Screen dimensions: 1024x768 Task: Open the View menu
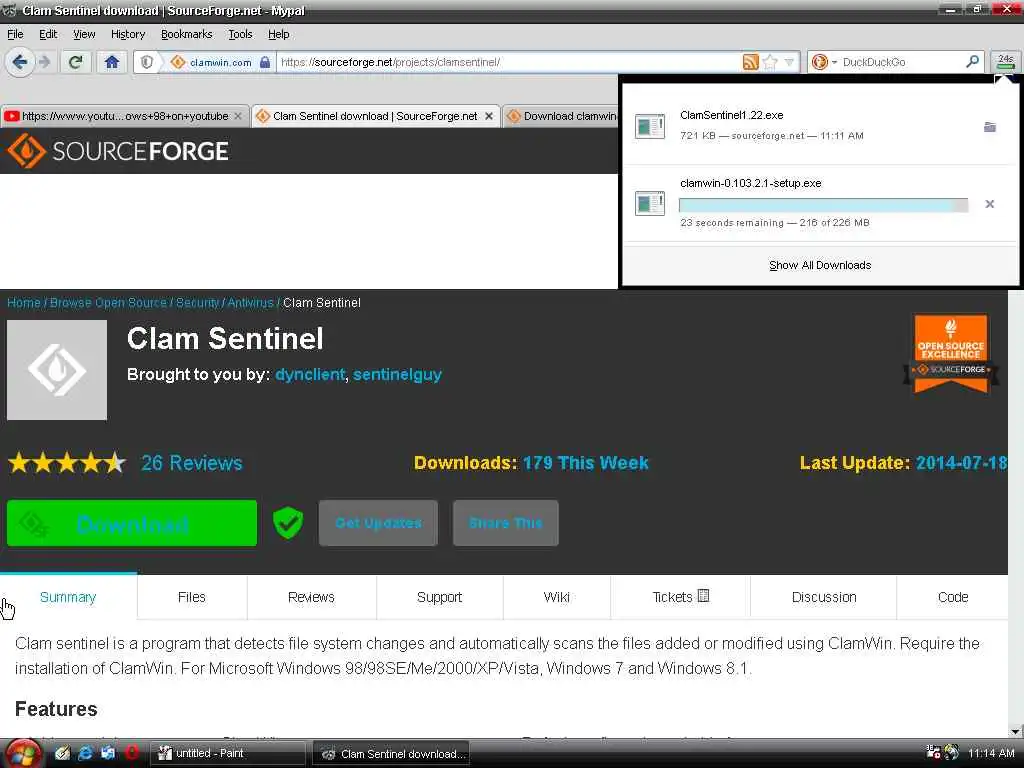click(84, 34)
